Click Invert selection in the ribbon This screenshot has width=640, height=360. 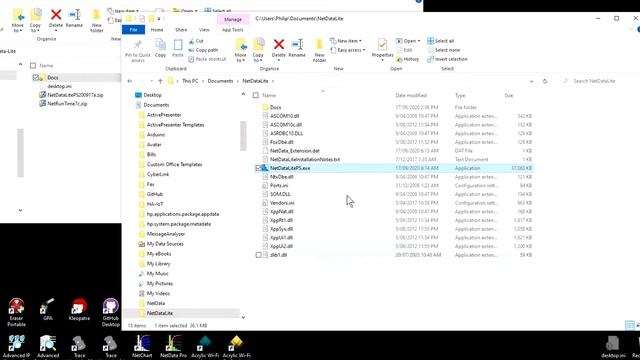447,59
